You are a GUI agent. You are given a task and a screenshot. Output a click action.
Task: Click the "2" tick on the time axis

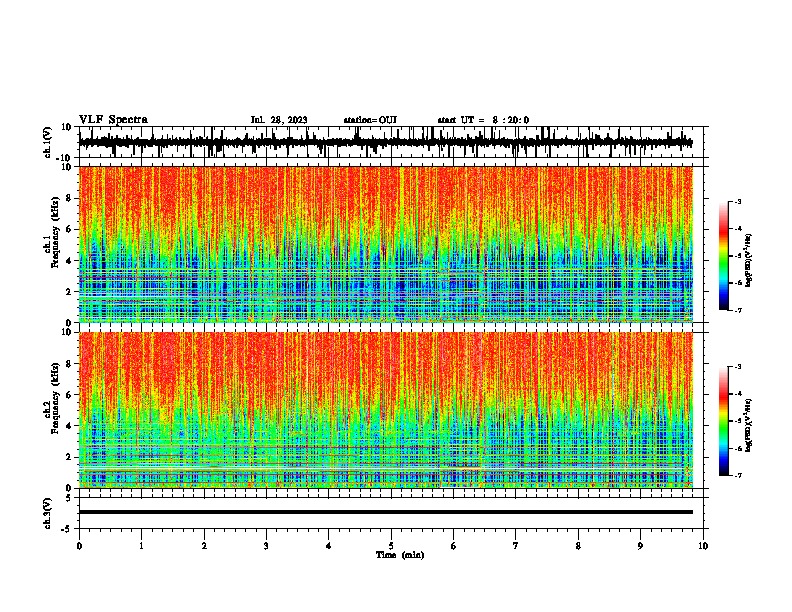204,546
